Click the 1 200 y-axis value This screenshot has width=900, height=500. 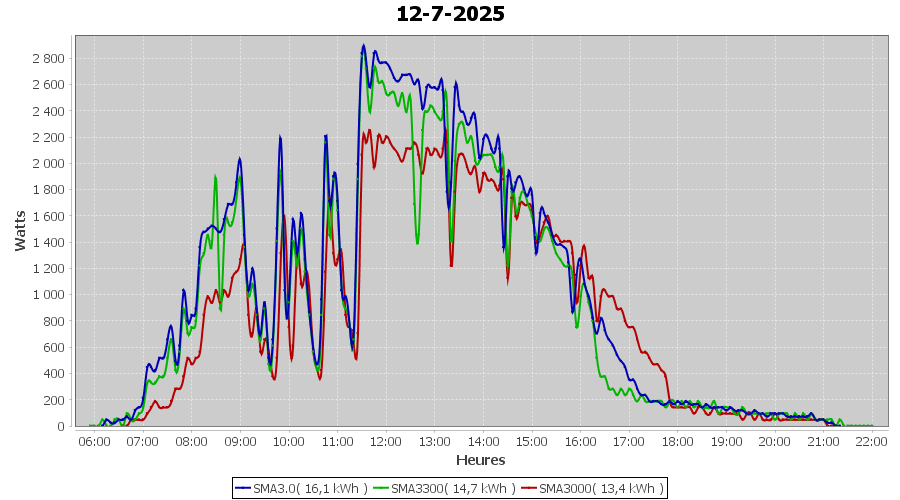point(49,269)
